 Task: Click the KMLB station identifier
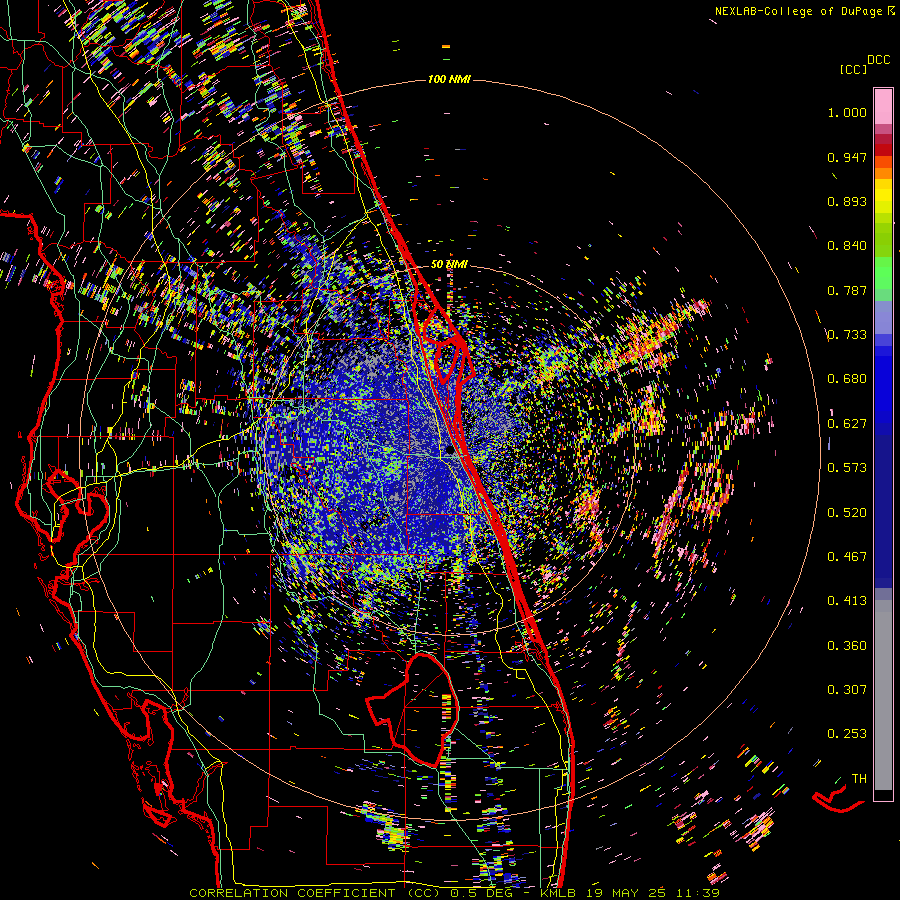click(557, 893)
